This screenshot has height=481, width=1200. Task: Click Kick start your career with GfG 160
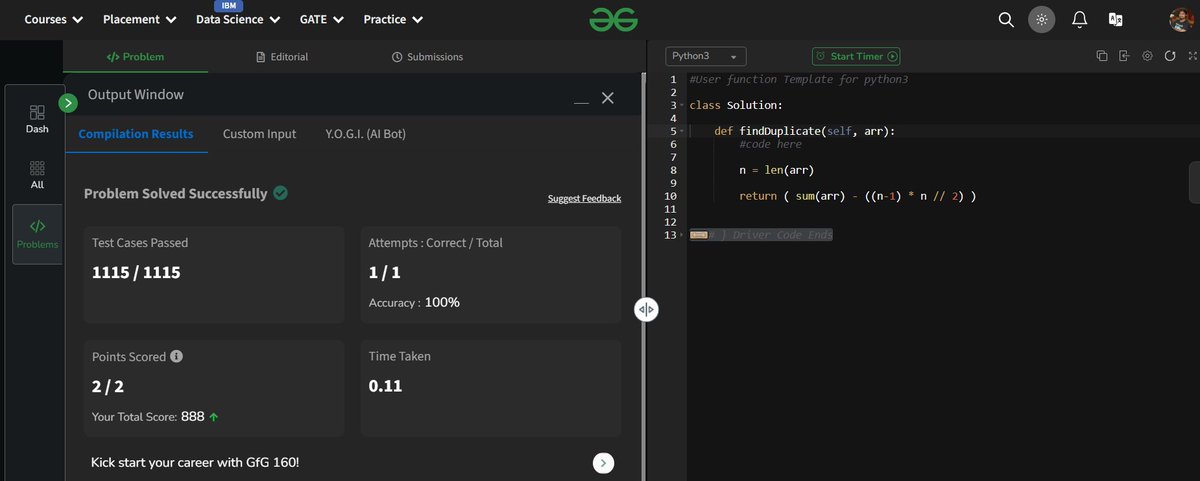[194, 462]
